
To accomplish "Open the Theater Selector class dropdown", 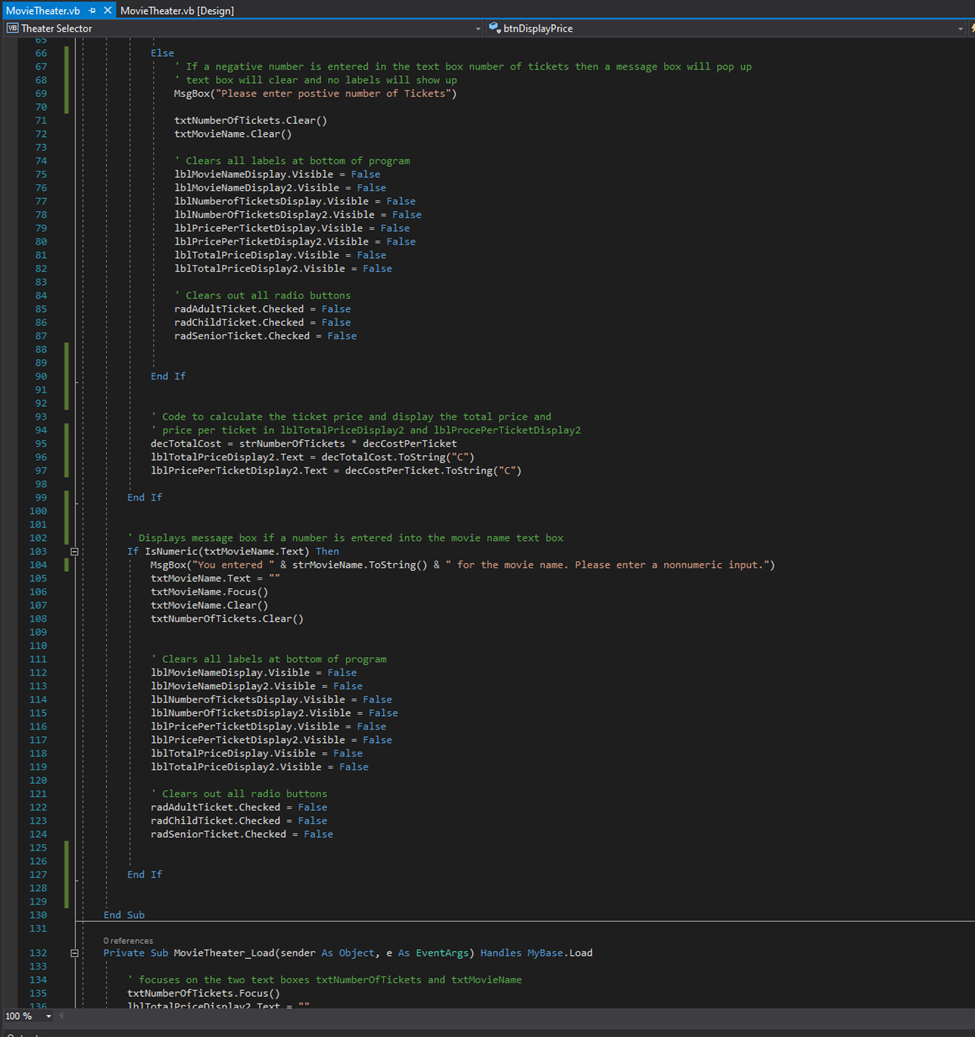I will tap(477, 29).
